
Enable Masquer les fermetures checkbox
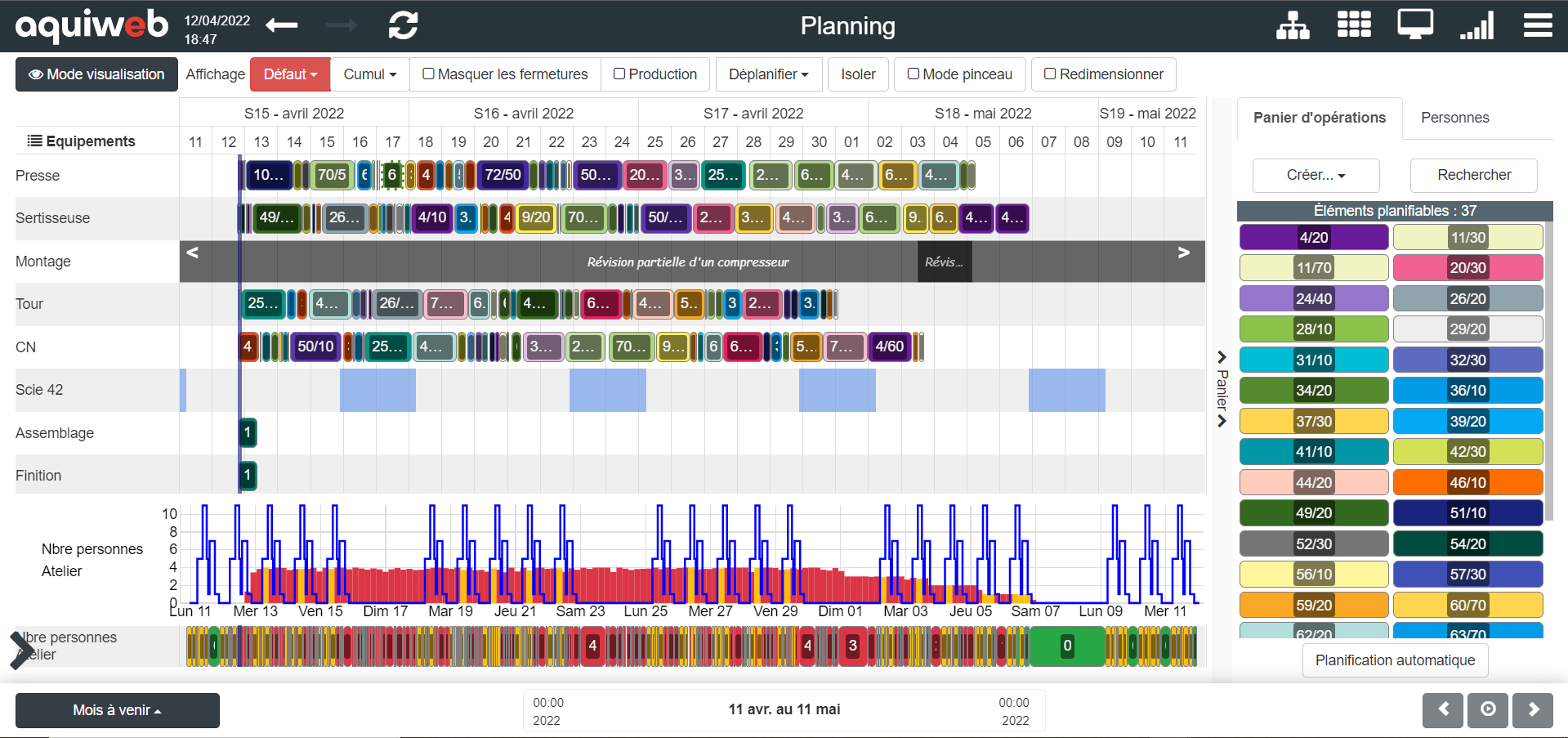click(428, 74)
